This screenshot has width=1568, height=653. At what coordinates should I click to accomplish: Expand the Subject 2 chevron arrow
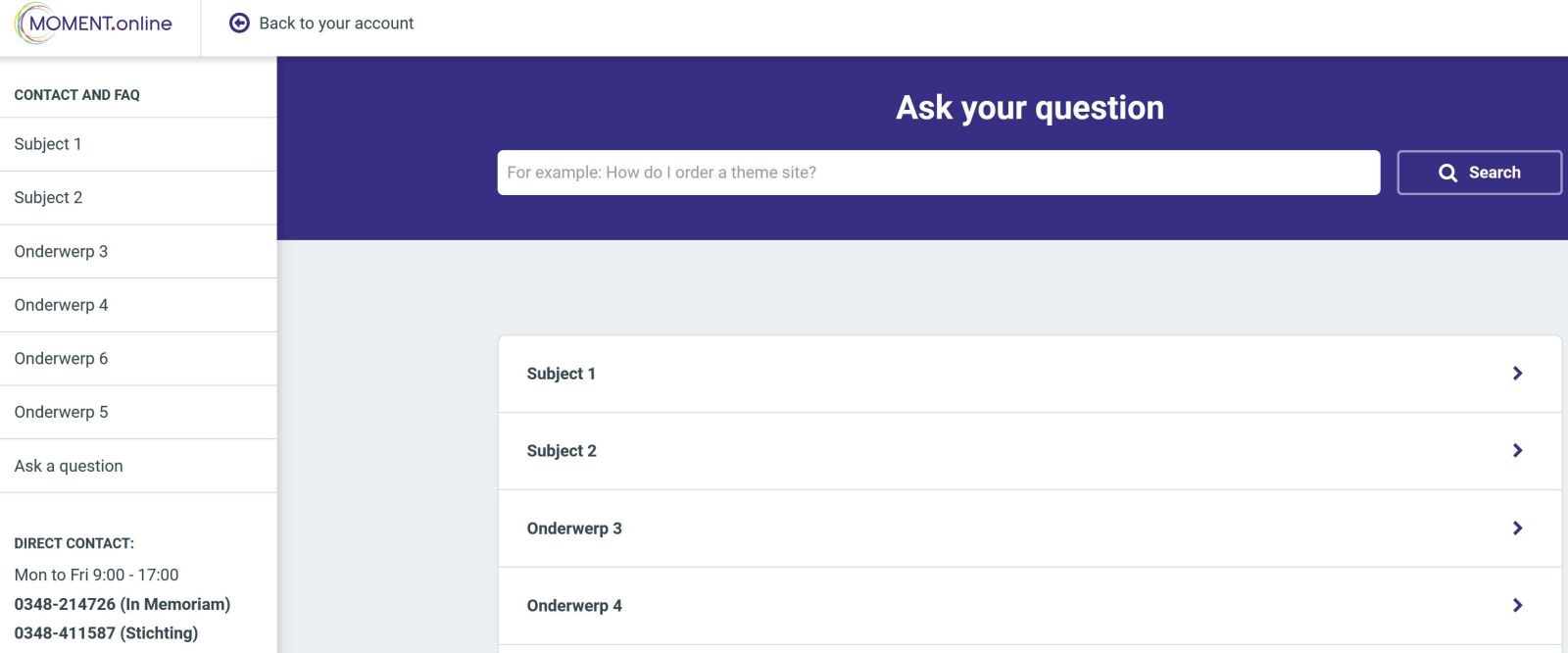(1517, 451)
